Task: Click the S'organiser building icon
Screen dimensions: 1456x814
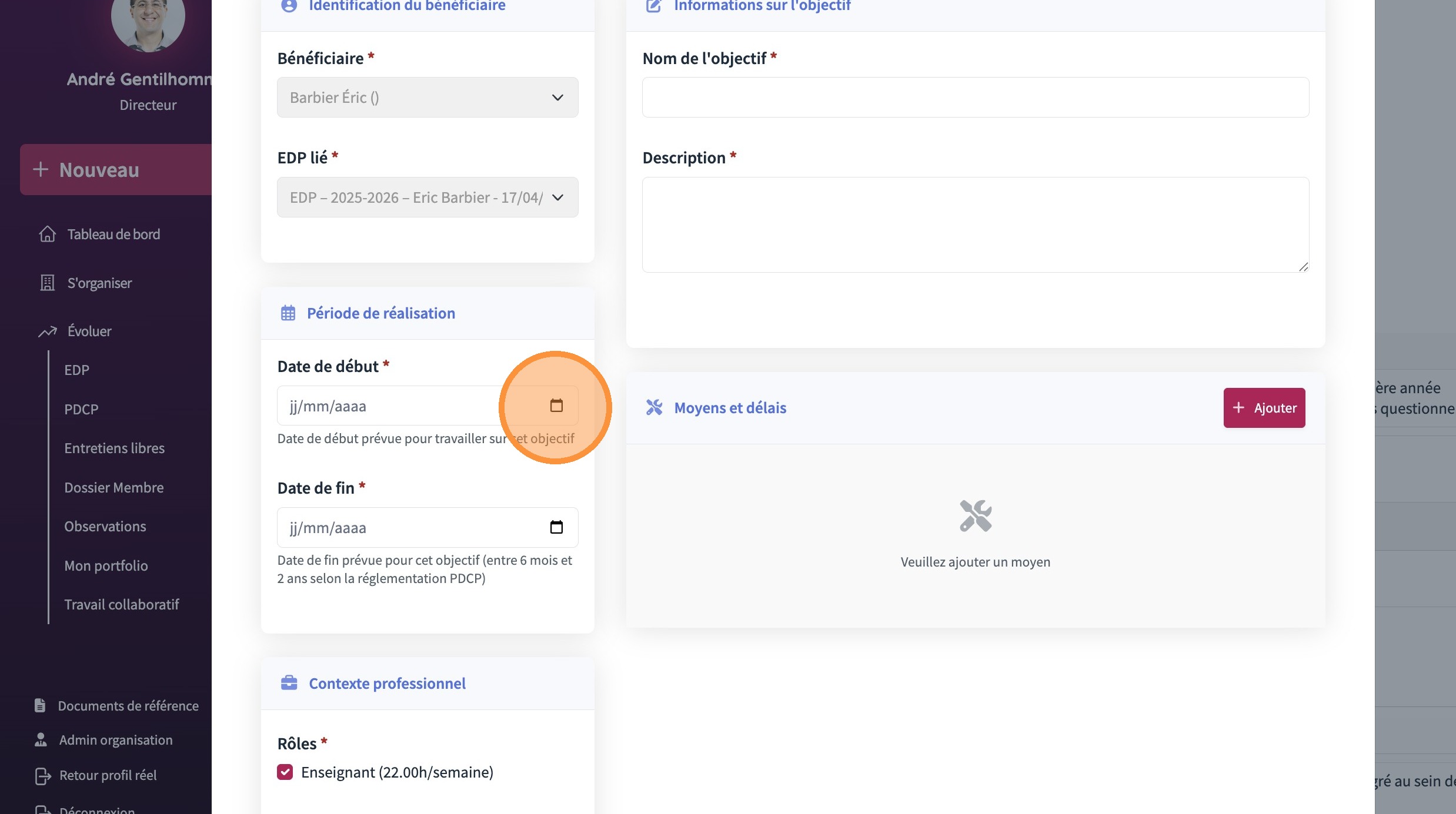Action: (48, 283)
